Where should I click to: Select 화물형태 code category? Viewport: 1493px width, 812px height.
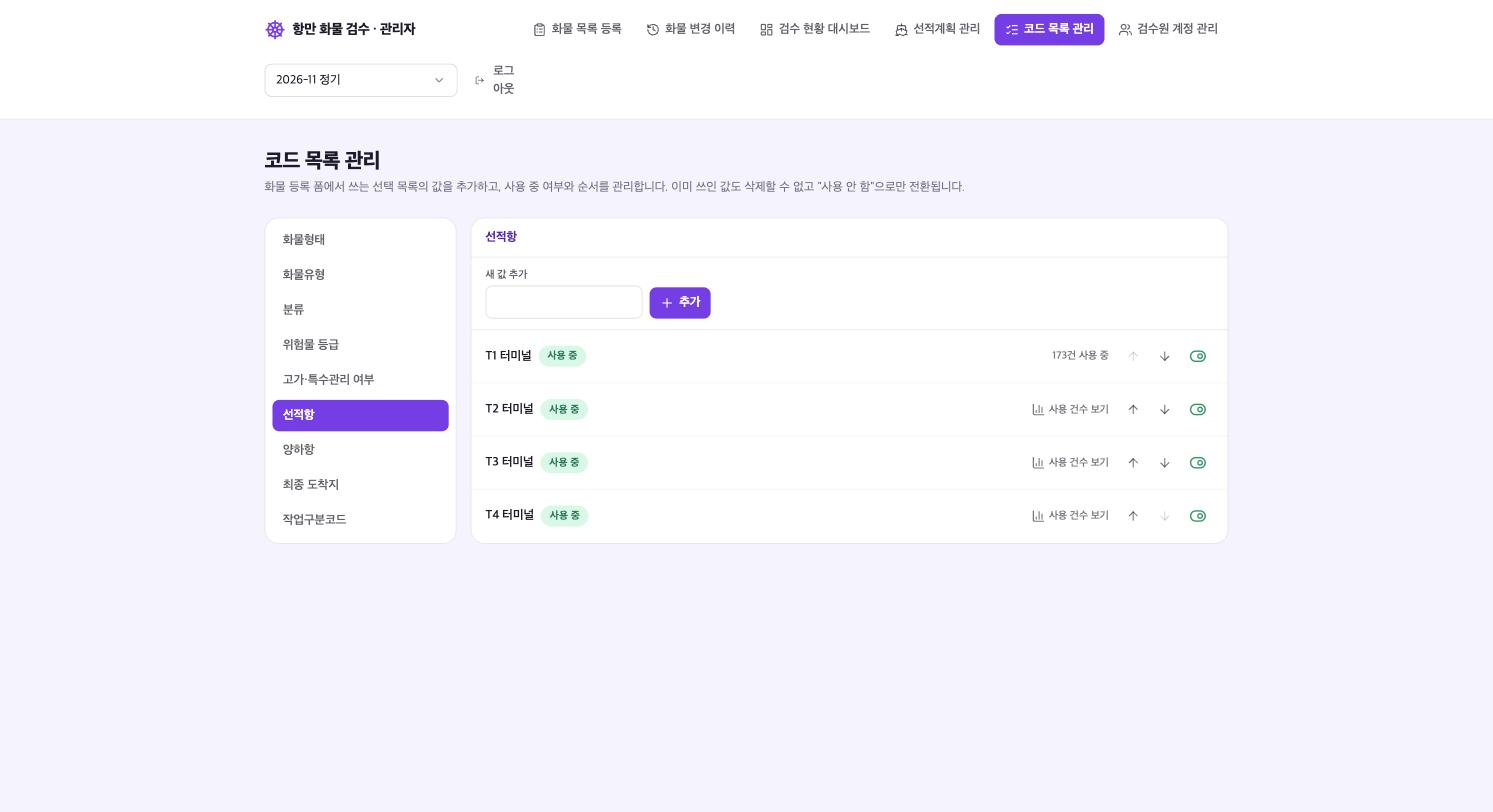[361, 240]
